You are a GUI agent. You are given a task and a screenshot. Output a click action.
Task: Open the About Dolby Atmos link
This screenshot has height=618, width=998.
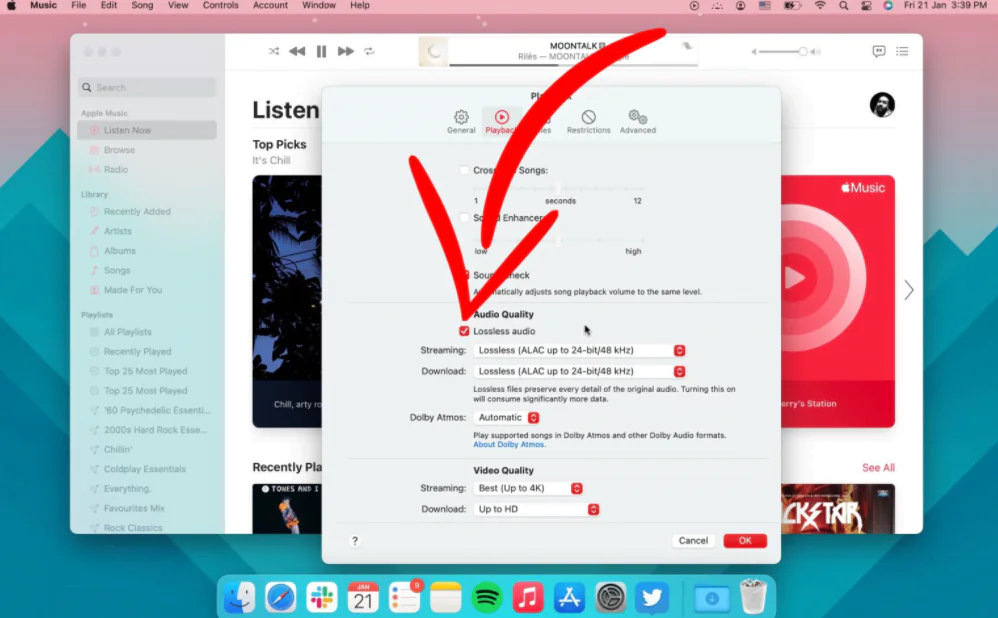coord(509,444)
